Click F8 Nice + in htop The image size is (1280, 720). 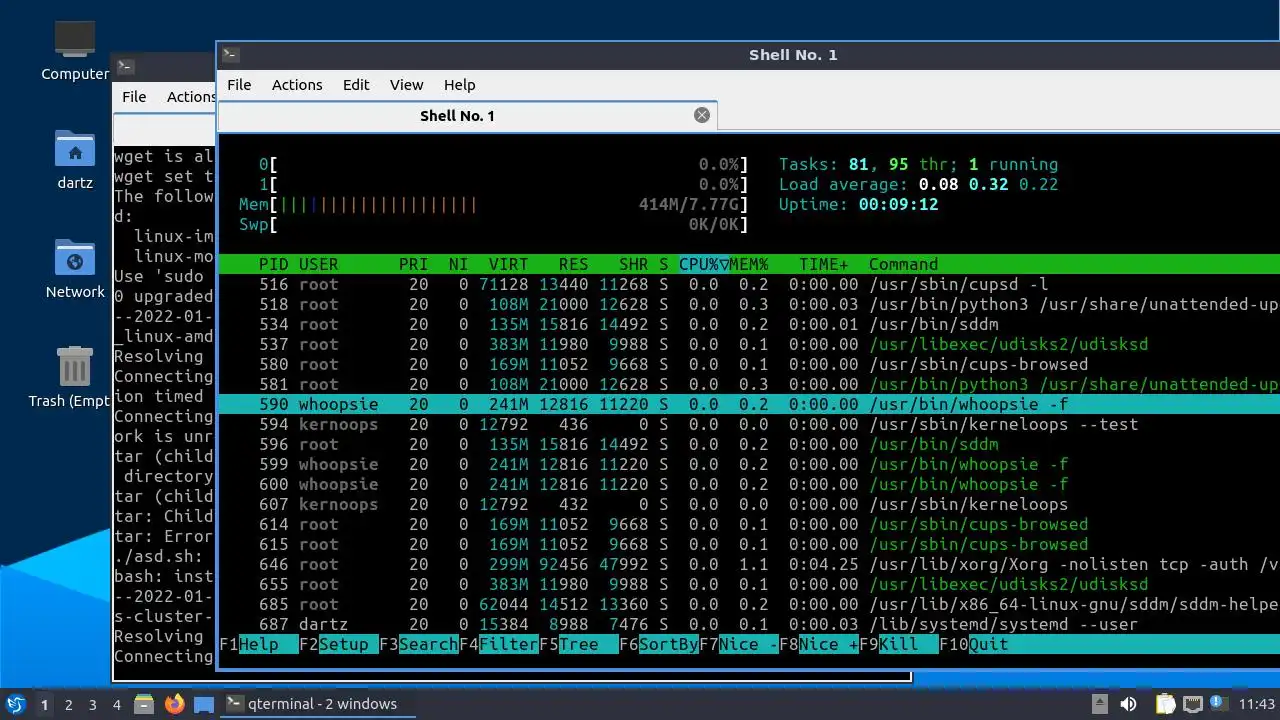(x=819, y=644)
